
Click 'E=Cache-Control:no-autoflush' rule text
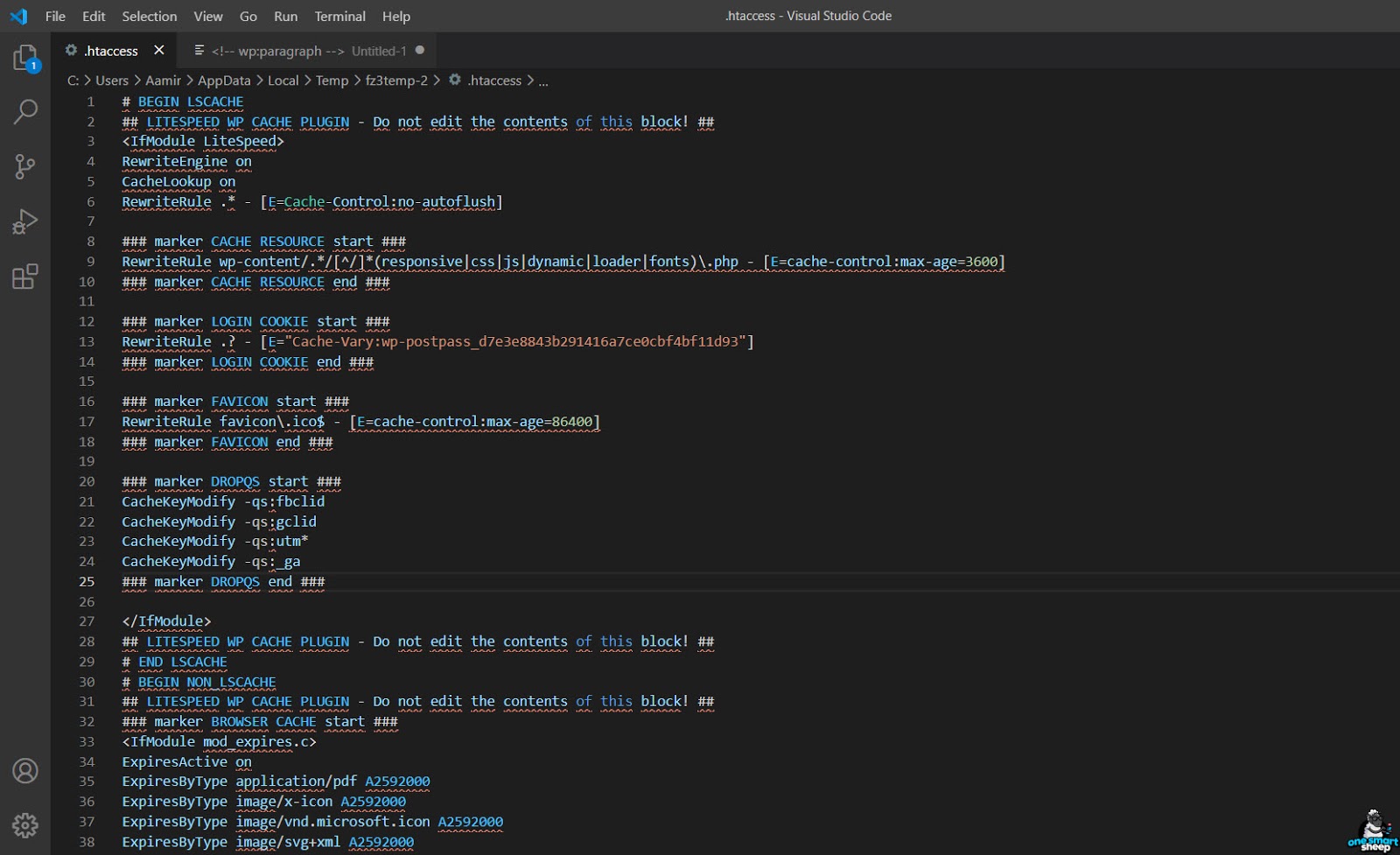[x=381, y=201]
